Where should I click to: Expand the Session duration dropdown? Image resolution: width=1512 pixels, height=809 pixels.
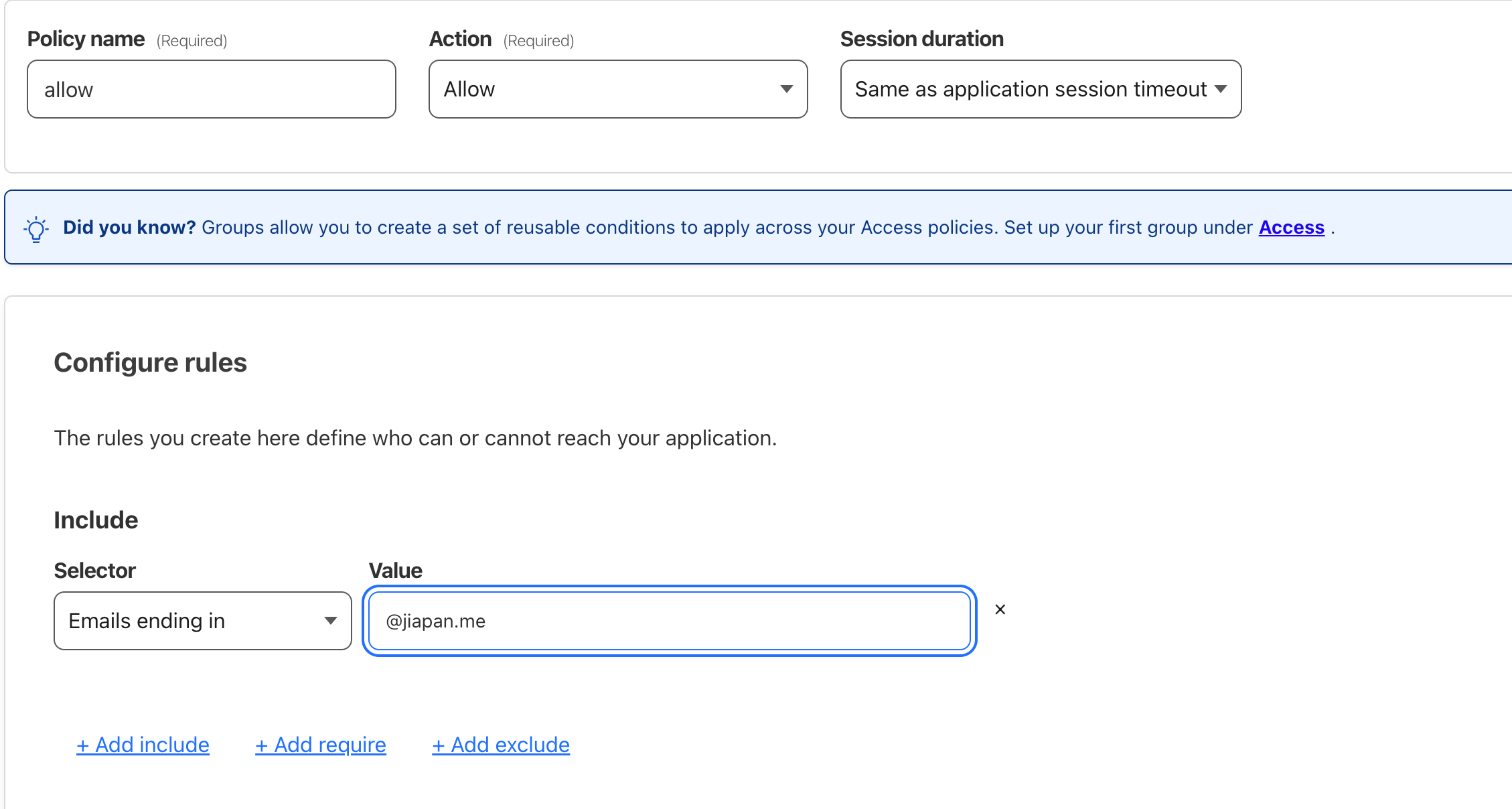[x=1040, y=89]
